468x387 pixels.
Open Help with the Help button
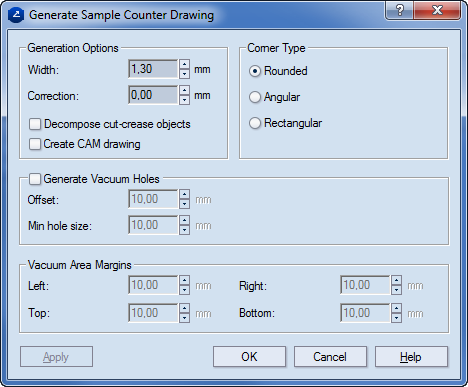point(411,357)
